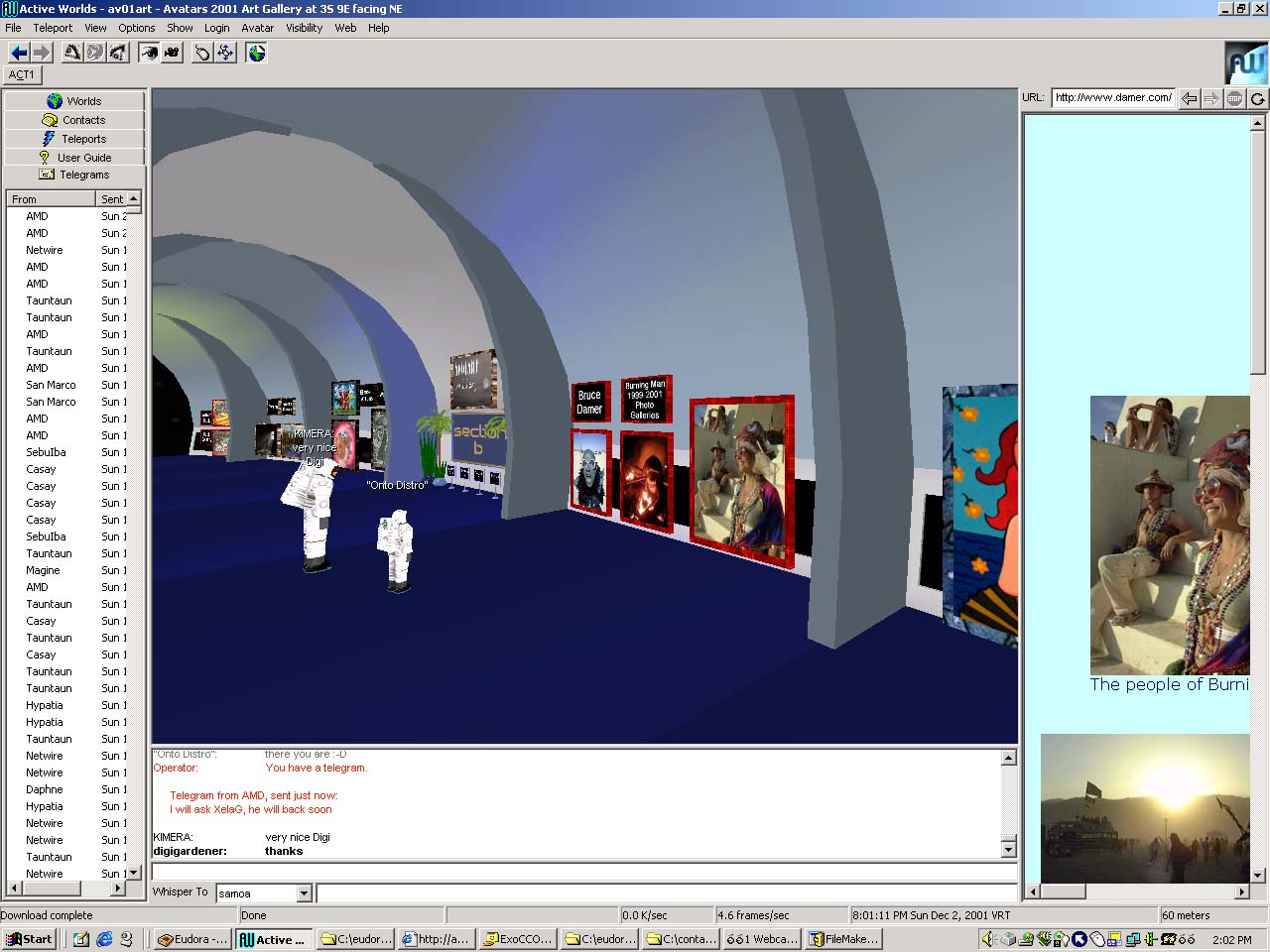Toggle mouse move mode icon
Viewport: 1270px width, 952px height.
click(202, 53)
